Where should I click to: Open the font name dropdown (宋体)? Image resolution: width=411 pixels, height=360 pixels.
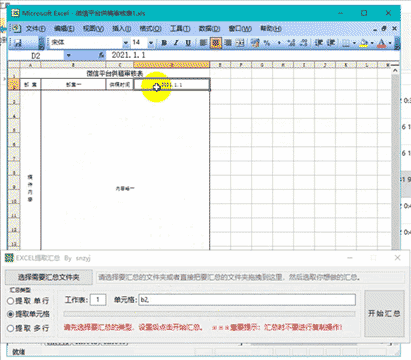pyautogui.click(x=126, y=43)
